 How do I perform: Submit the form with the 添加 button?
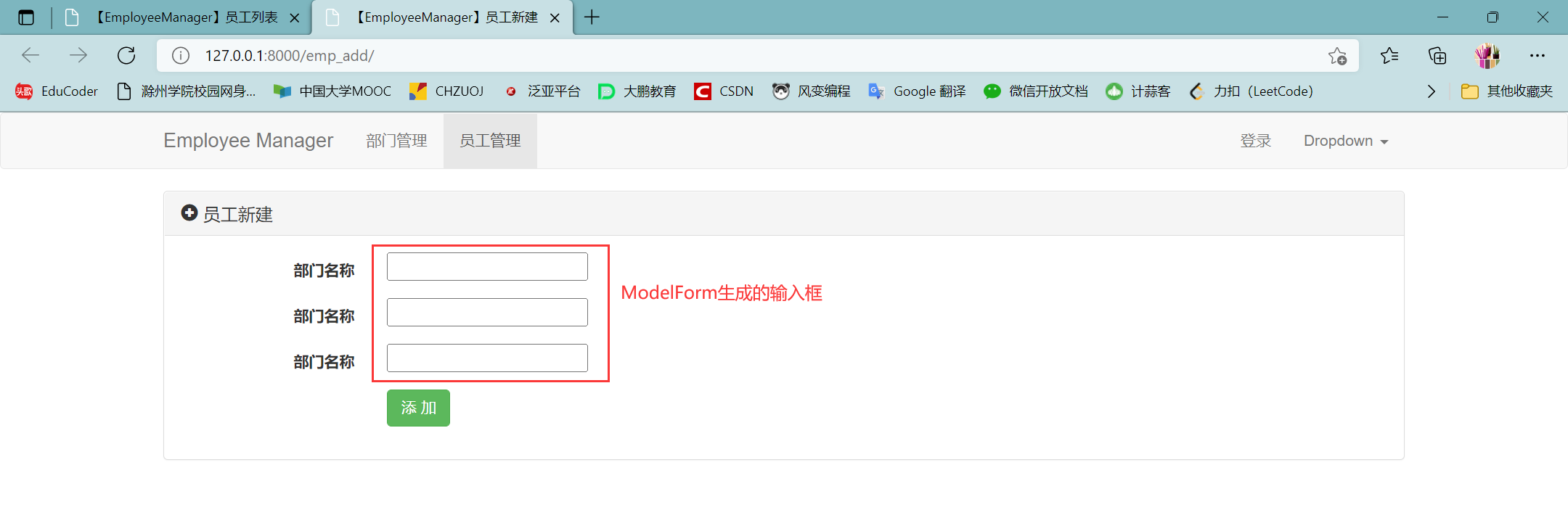click(418, 408)
